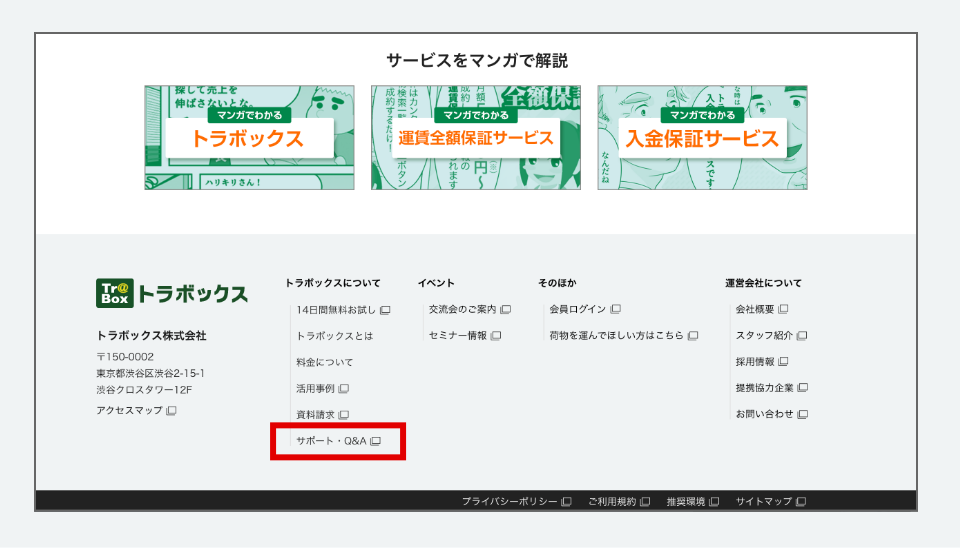
Task: Open the トラボックス manga banner
Action: point(249,138)
